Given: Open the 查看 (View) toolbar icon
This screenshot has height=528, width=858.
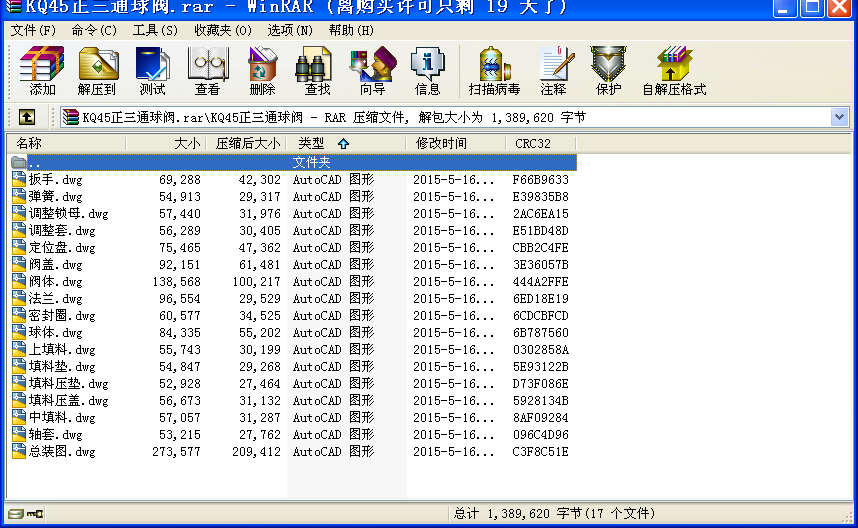Looking at the screenshot, I should coord(207,71).
